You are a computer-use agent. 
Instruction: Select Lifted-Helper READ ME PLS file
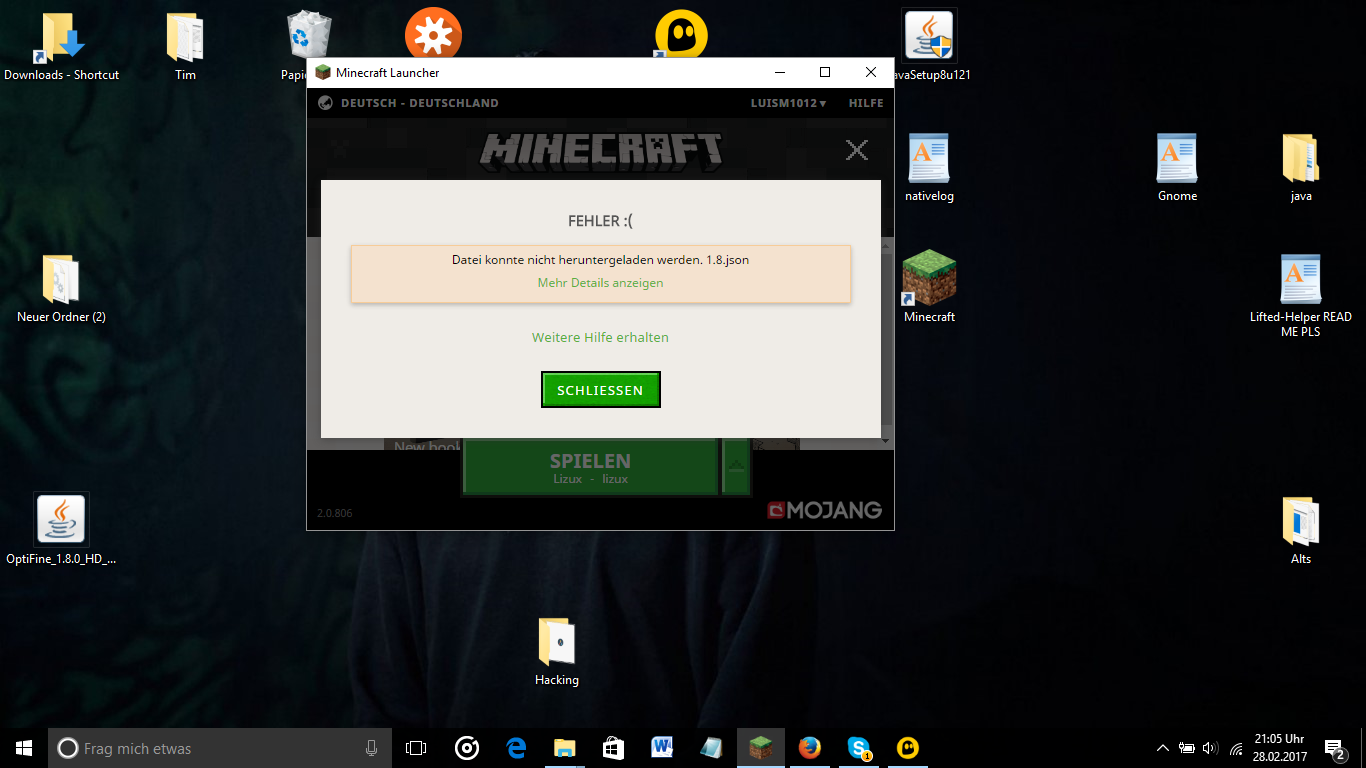pos(1301,295)
